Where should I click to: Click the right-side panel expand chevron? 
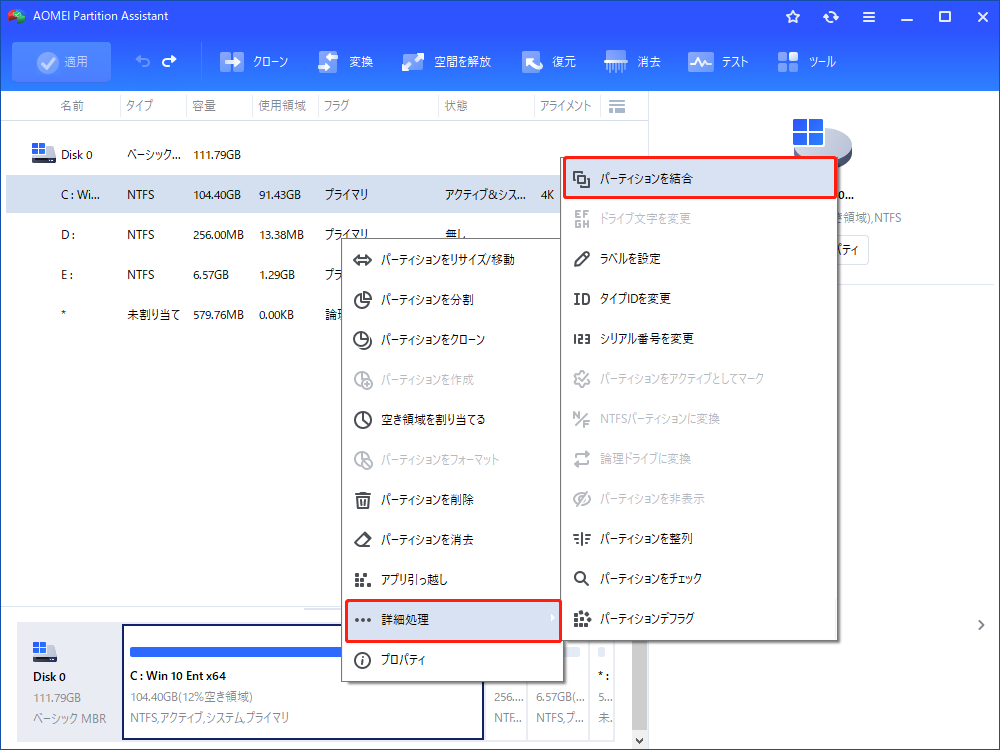point(981,625)
